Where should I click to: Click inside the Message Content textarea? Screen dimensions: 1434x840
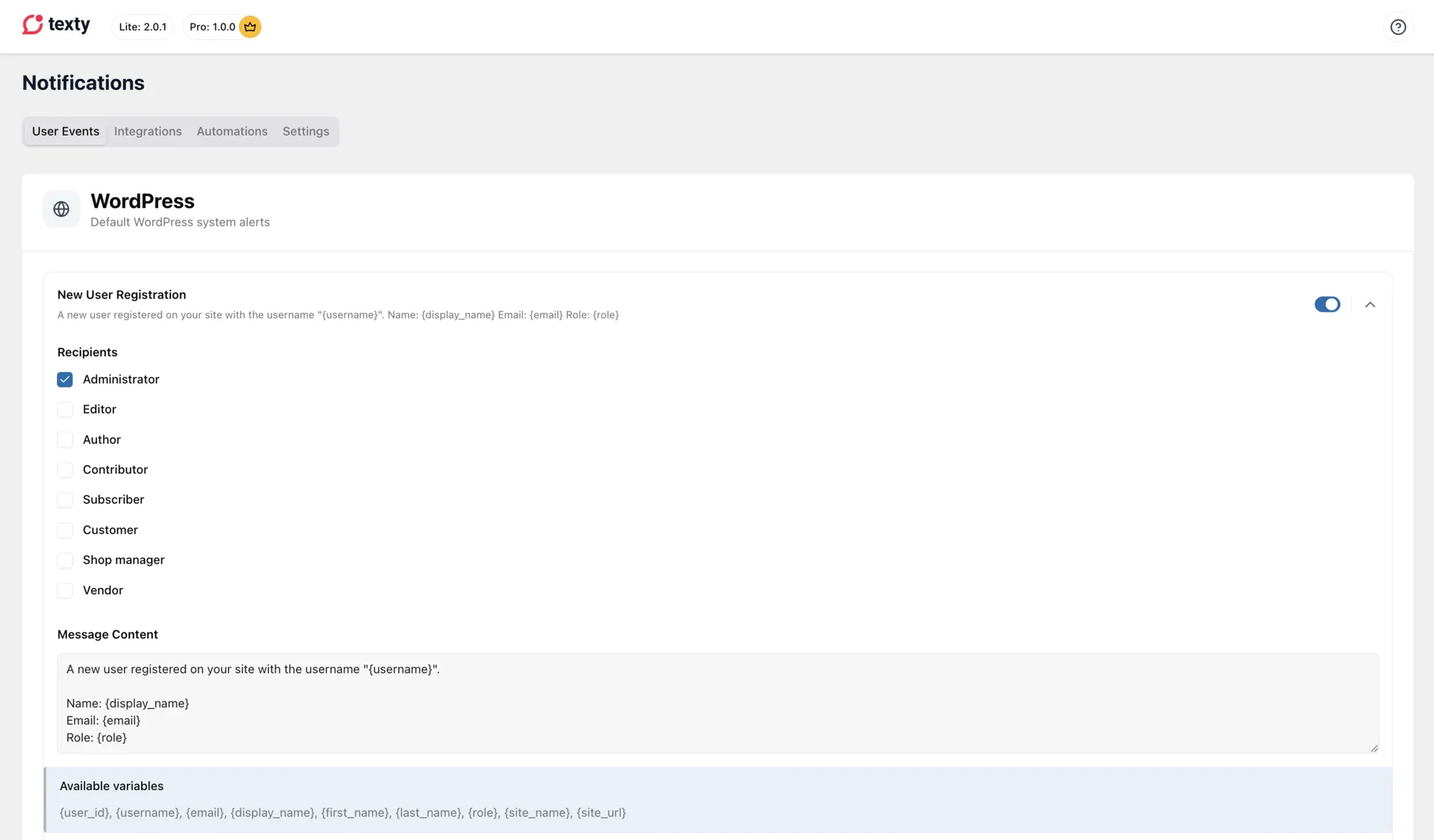tap(718, 703)
